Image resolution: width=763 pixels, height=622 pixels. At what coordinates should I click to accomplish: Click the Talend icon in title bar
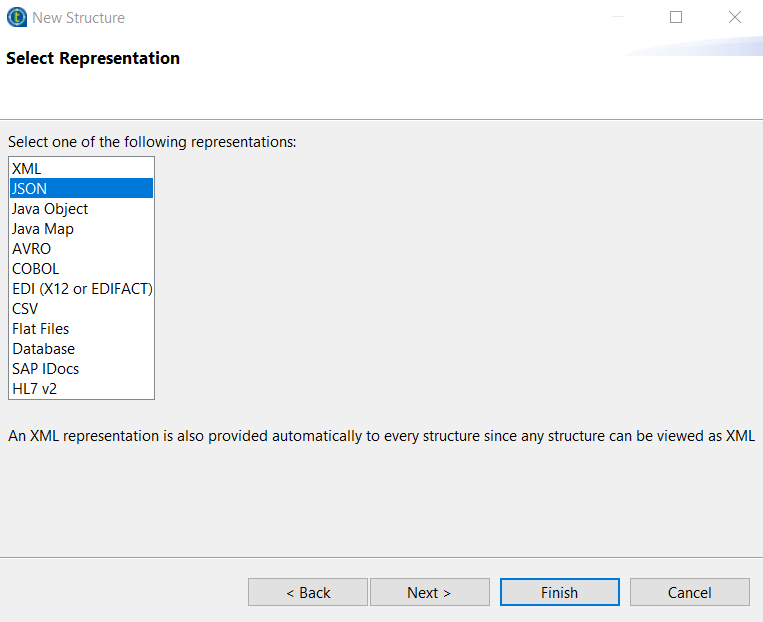pyautogui.click(x=16, y=17)
